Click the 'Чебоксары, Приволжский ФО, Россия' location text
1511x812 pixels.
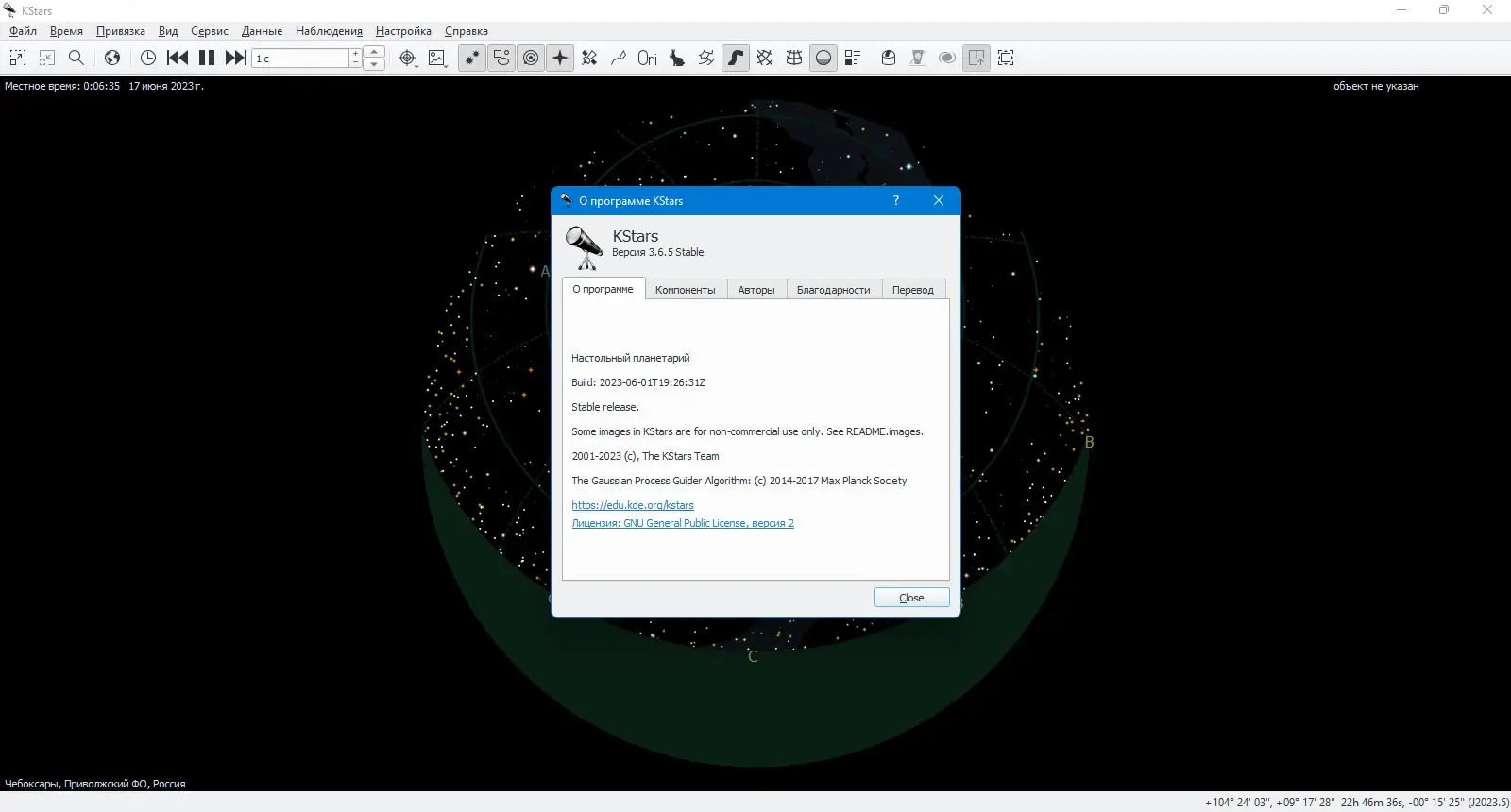coord(95,784)
